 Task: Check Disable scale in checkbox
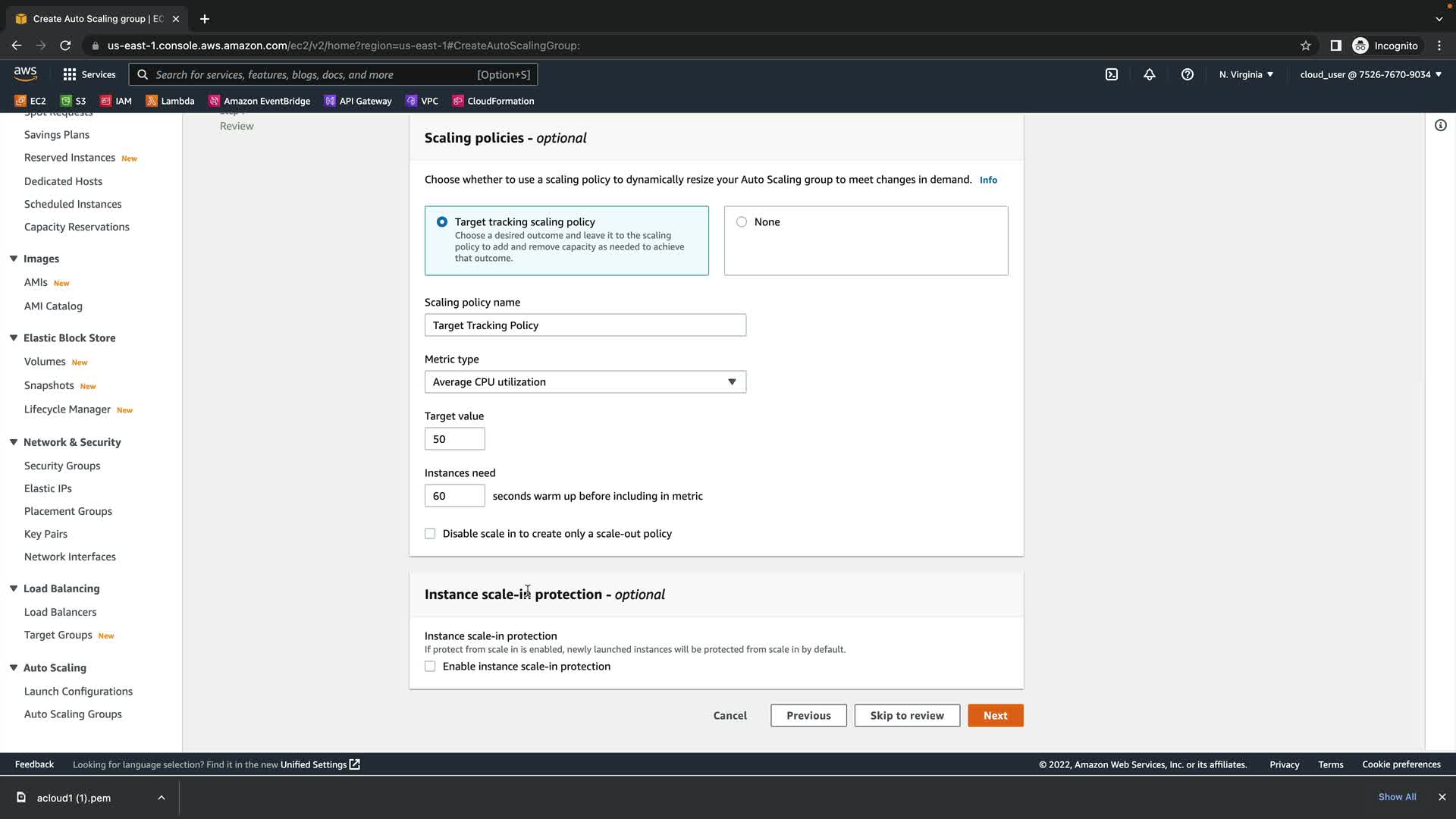(x=430, y=534)
